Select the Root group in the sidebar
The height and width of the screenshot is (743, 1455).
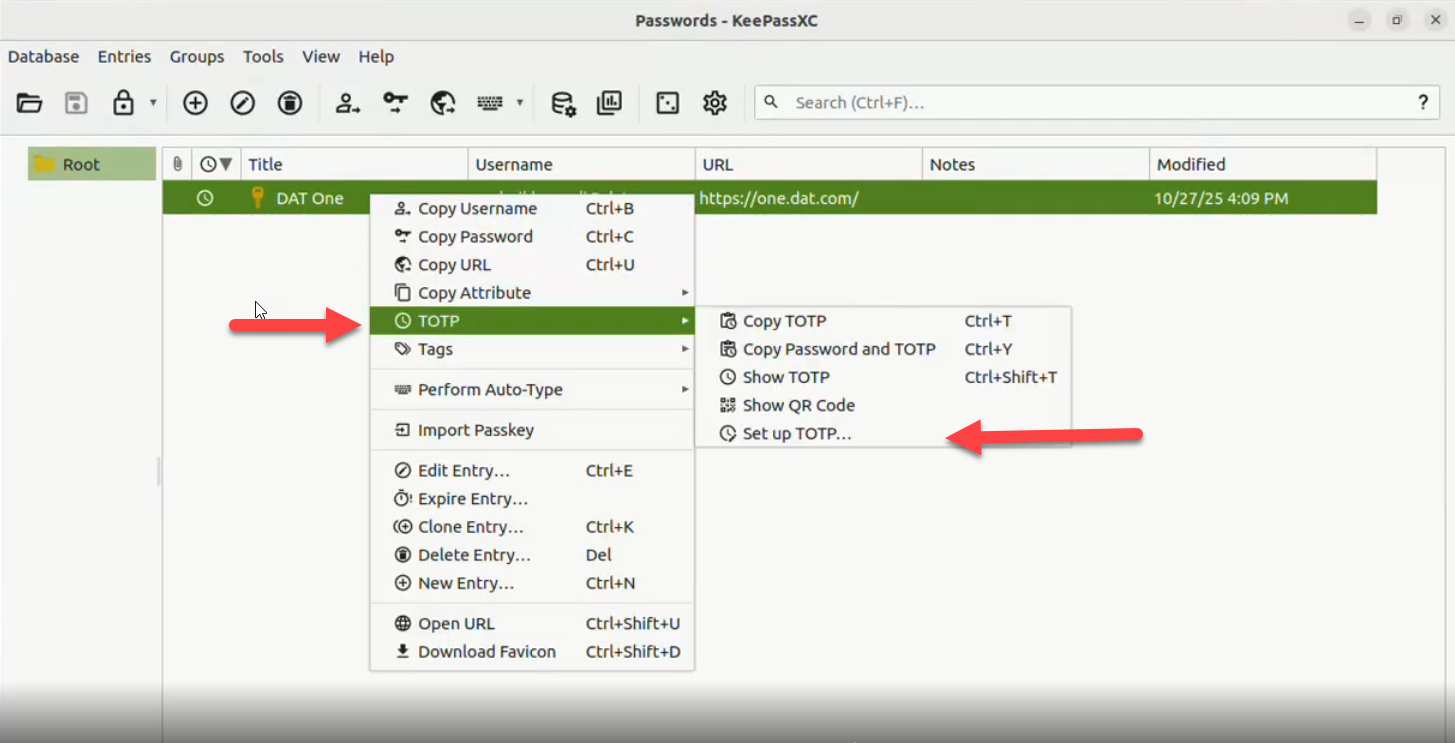click(81, 165)
